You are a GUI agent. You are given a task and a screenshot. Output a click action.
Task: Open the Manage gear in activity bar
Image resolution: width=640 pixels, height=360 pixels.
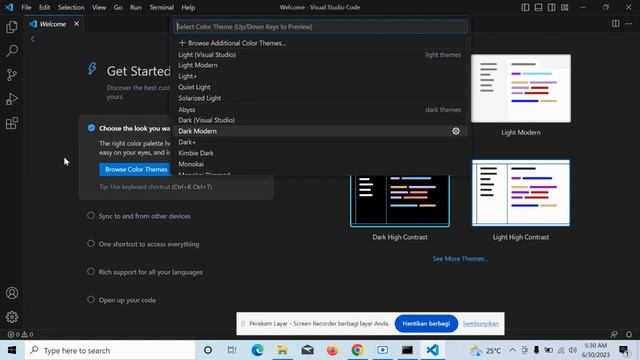click(12, 317)
